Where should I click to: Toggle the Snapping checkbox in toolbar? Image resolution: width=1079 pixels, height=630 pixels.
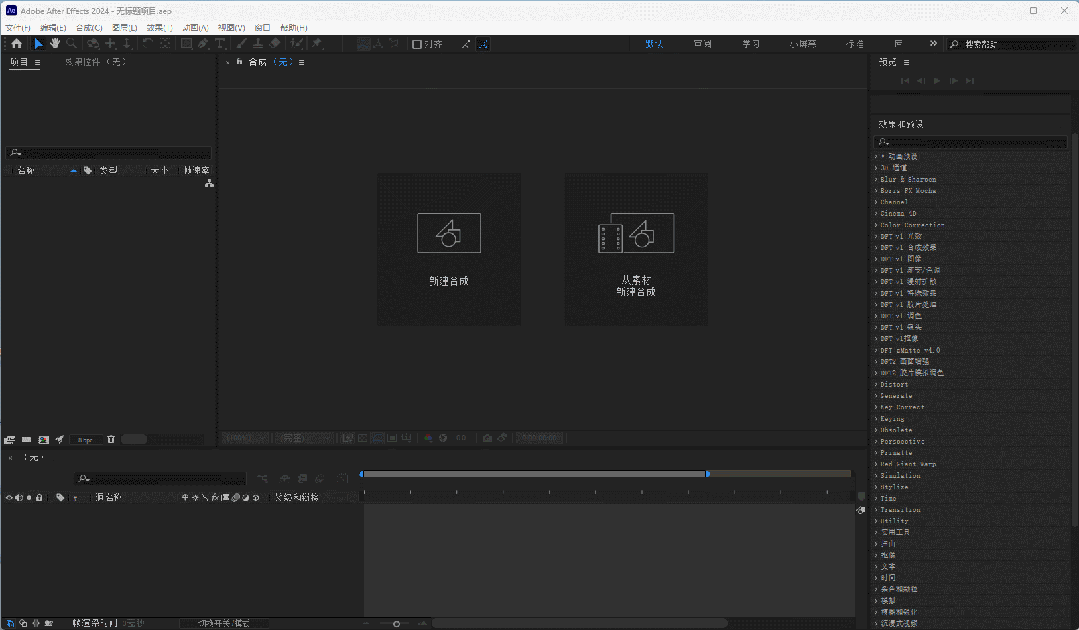click(416, 44)
